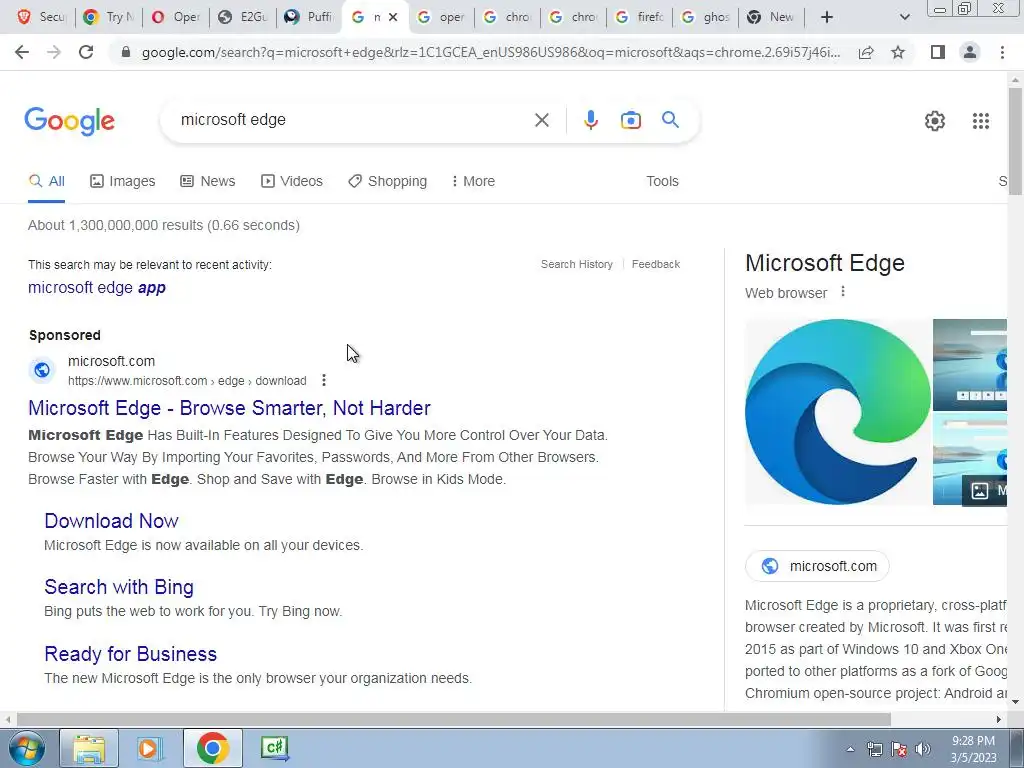The height and width of the screenshot is (768, 1024).
Task: Switch to the Opera browser tab
Action: 176,17
